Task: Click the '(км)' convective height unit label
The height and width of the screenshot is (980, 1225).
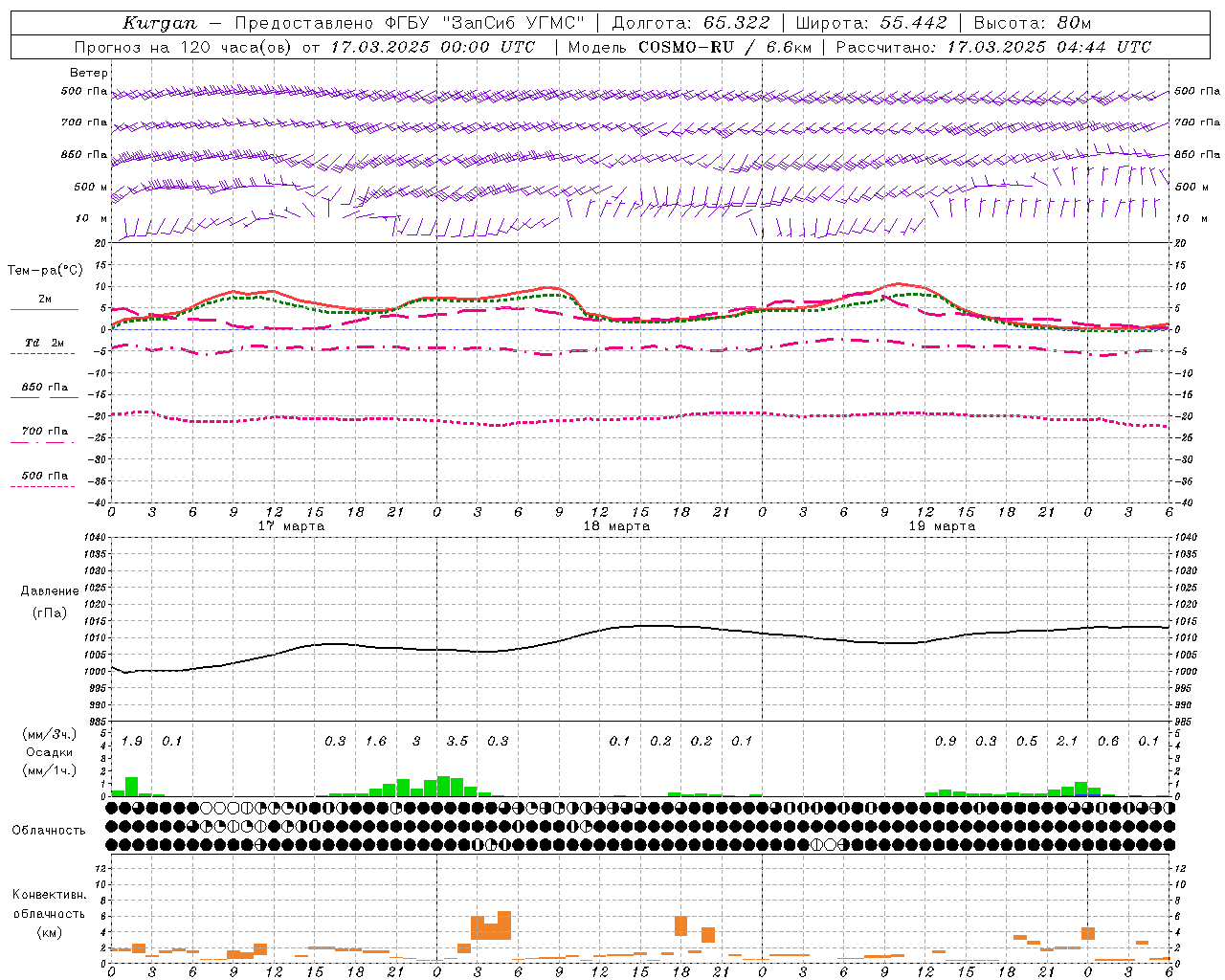Action: [49, 931]
